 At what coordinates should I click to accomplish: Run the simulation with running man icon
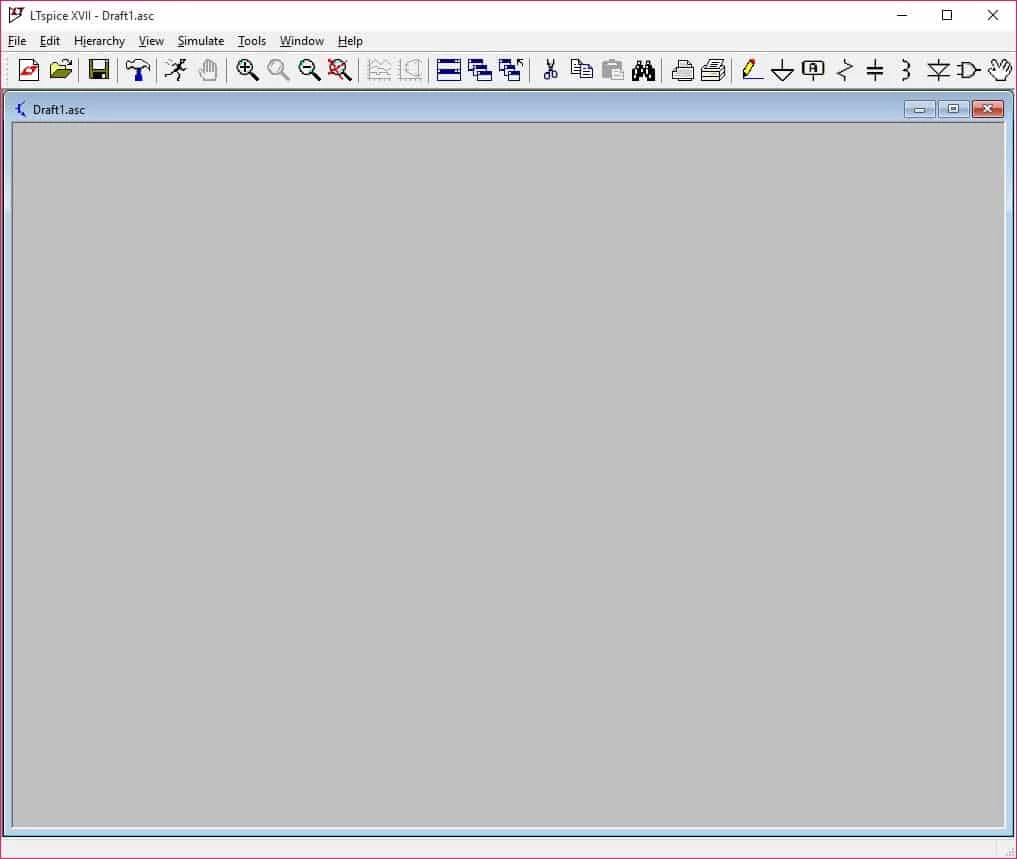coord(176,70)
